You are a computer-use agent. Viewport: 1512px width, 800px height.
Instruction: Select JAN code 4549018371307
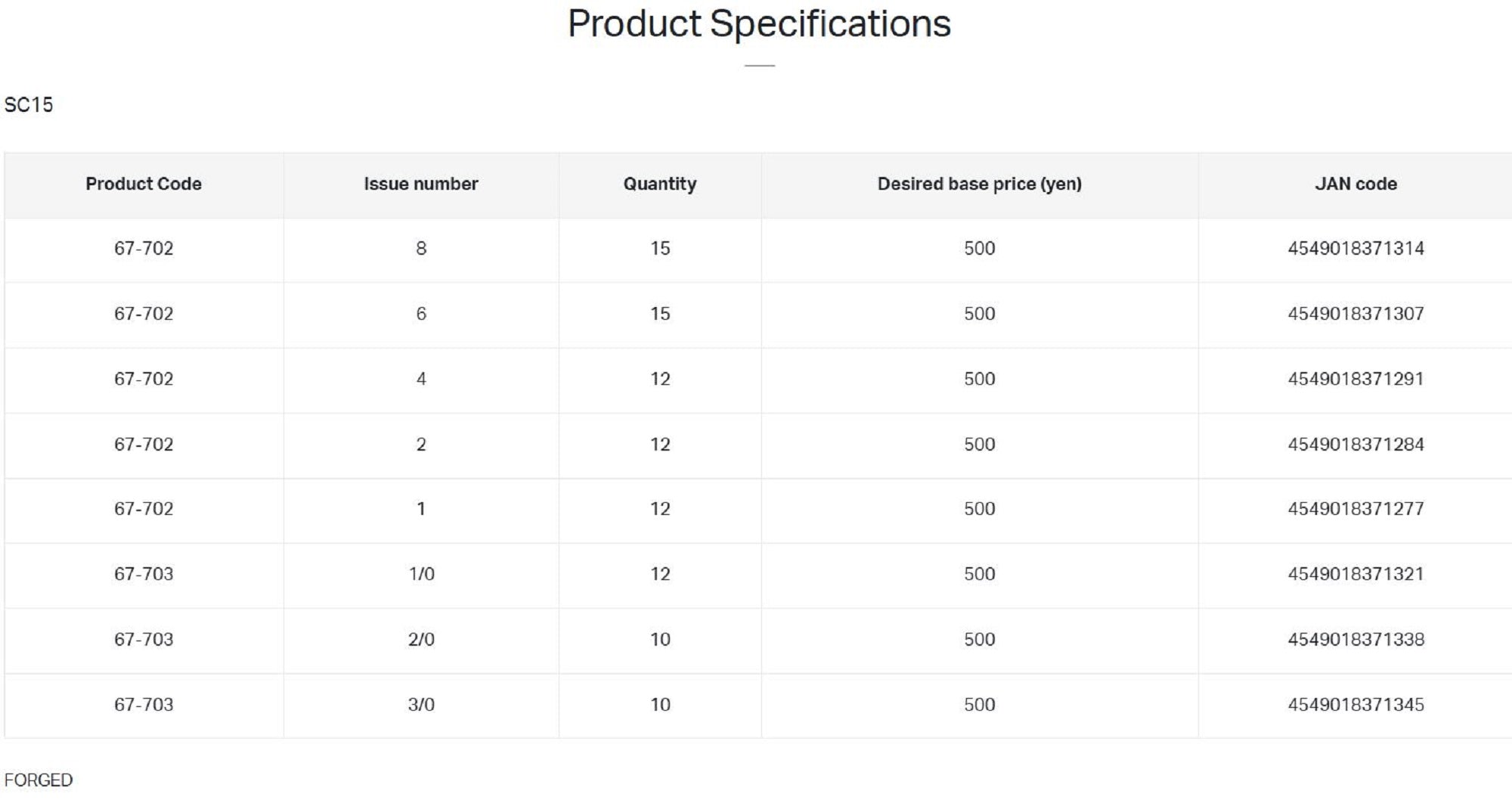pos(1356,314)
